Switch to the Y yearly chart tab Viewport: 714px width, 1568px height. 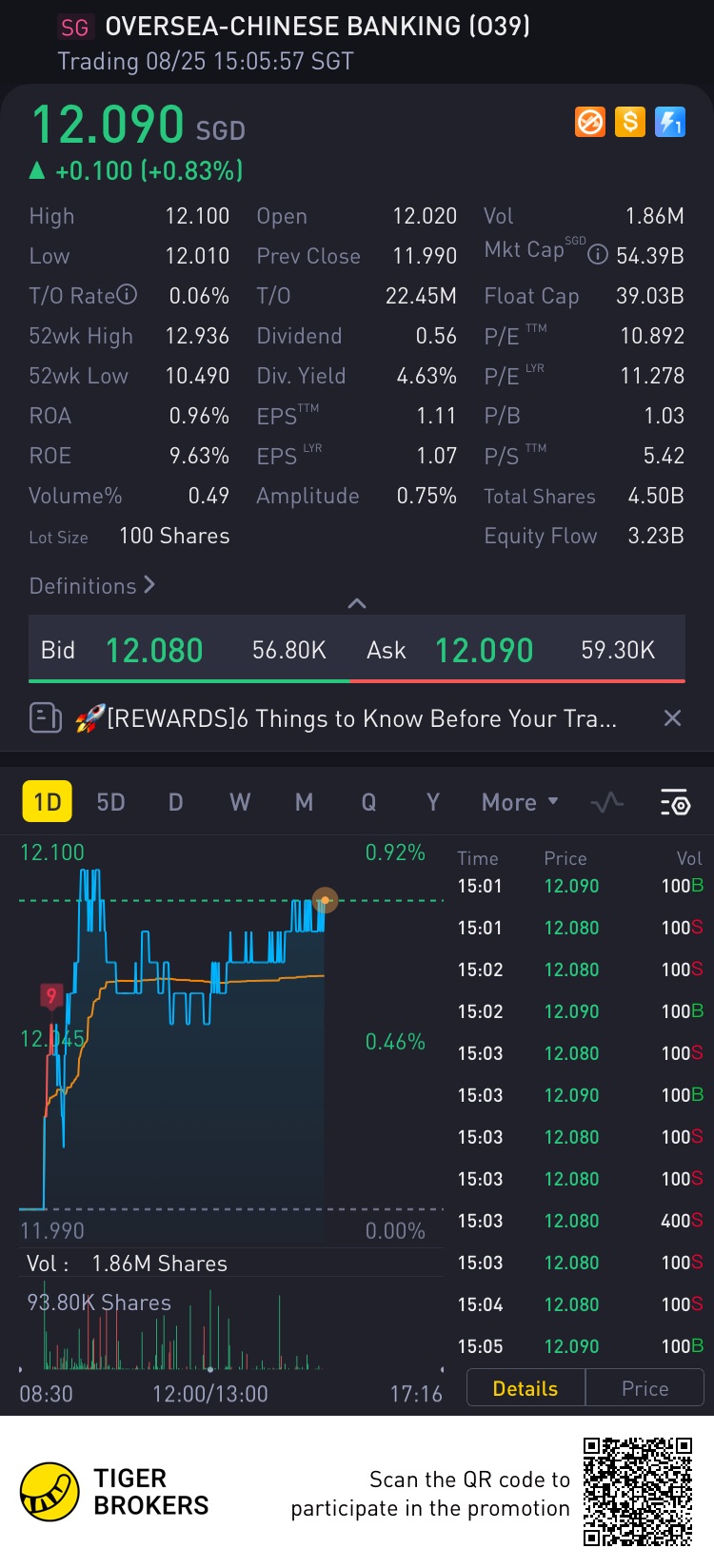click(x=433, y=802)
